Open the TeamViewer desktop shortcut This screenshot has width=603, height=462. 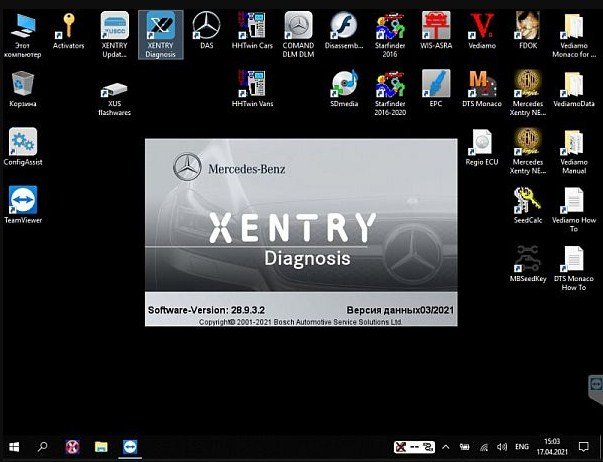(23, 200)
